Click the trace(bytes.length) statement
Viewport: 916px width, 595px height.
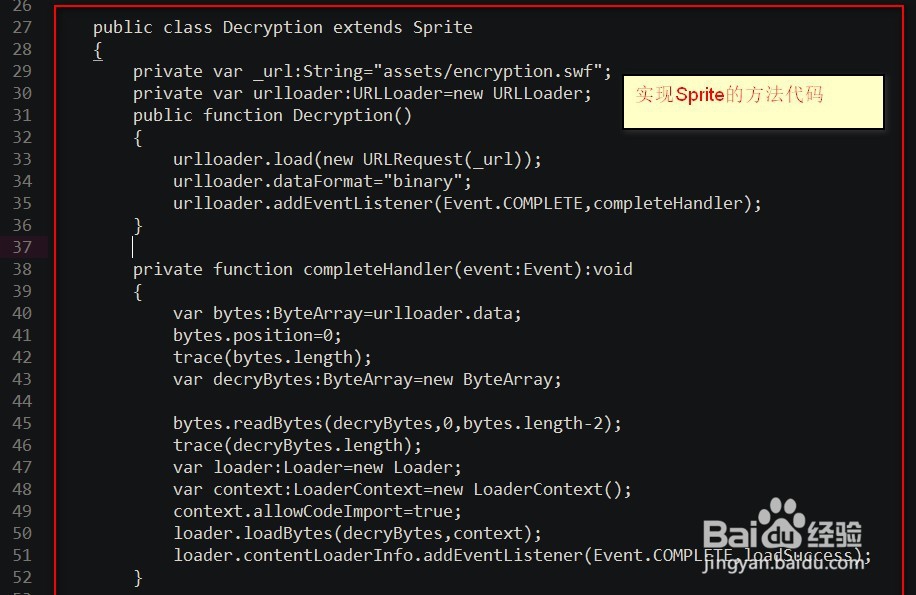[272, 357]
